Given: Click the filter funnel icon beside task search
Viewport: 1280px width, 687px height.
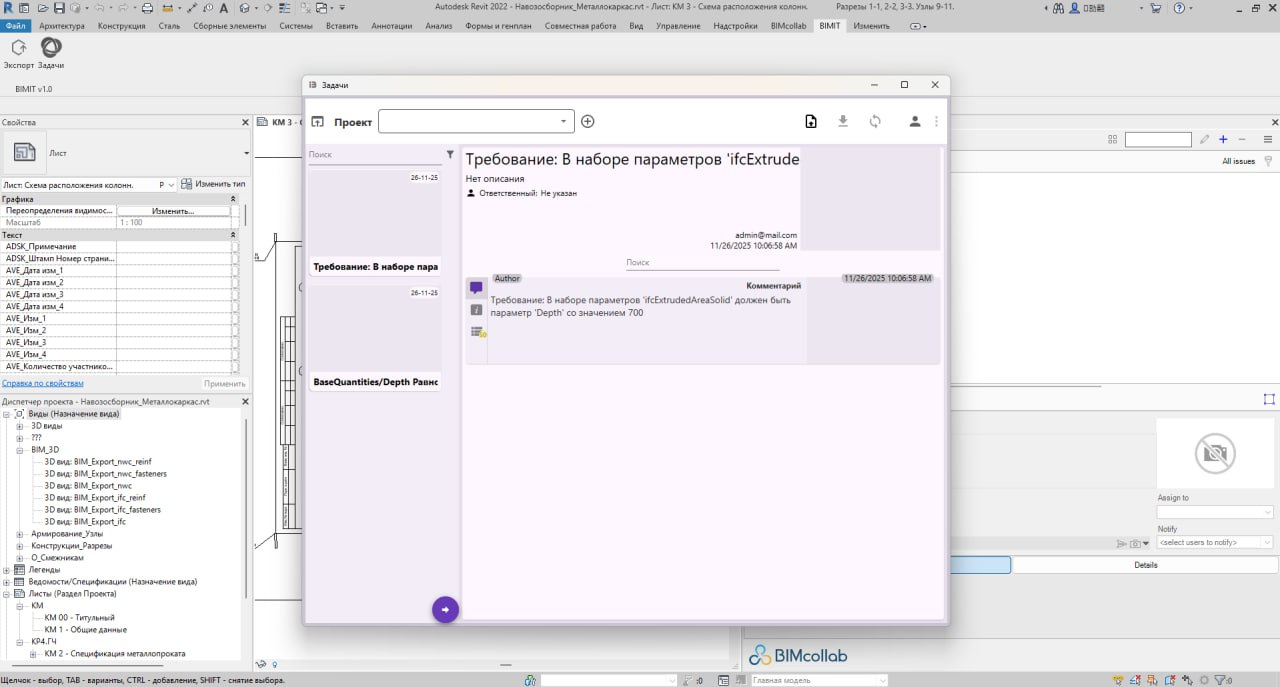Looking at the screenshot, I should pos(450,155).
